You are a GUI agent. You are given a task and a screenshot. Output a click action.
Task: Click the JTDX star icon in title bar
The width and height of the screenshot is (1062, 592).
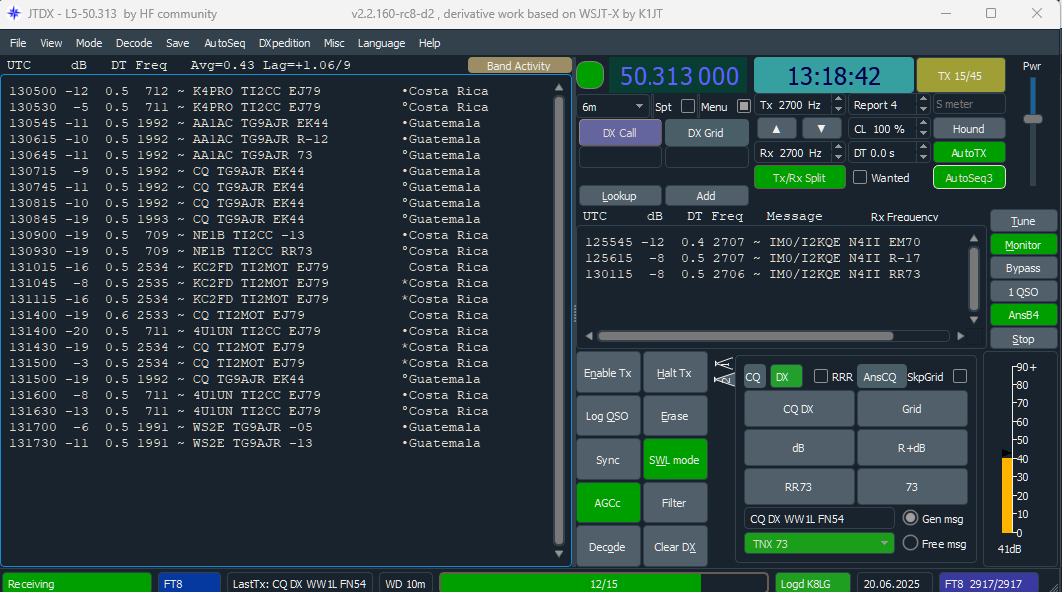(14, 14)
